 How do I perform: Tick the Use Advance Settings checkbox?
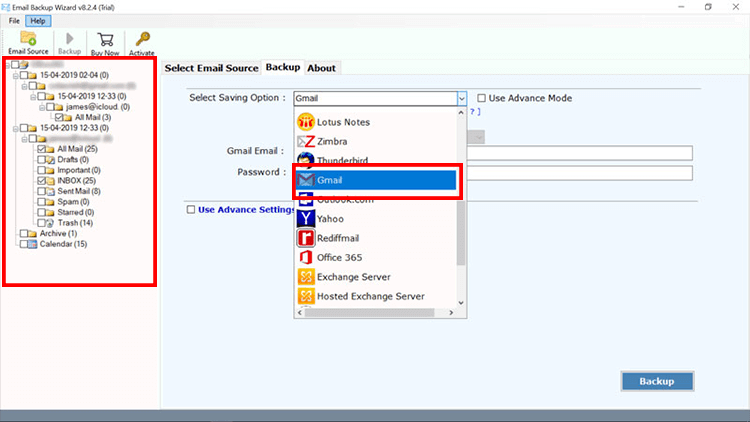[x=191, y=210]
